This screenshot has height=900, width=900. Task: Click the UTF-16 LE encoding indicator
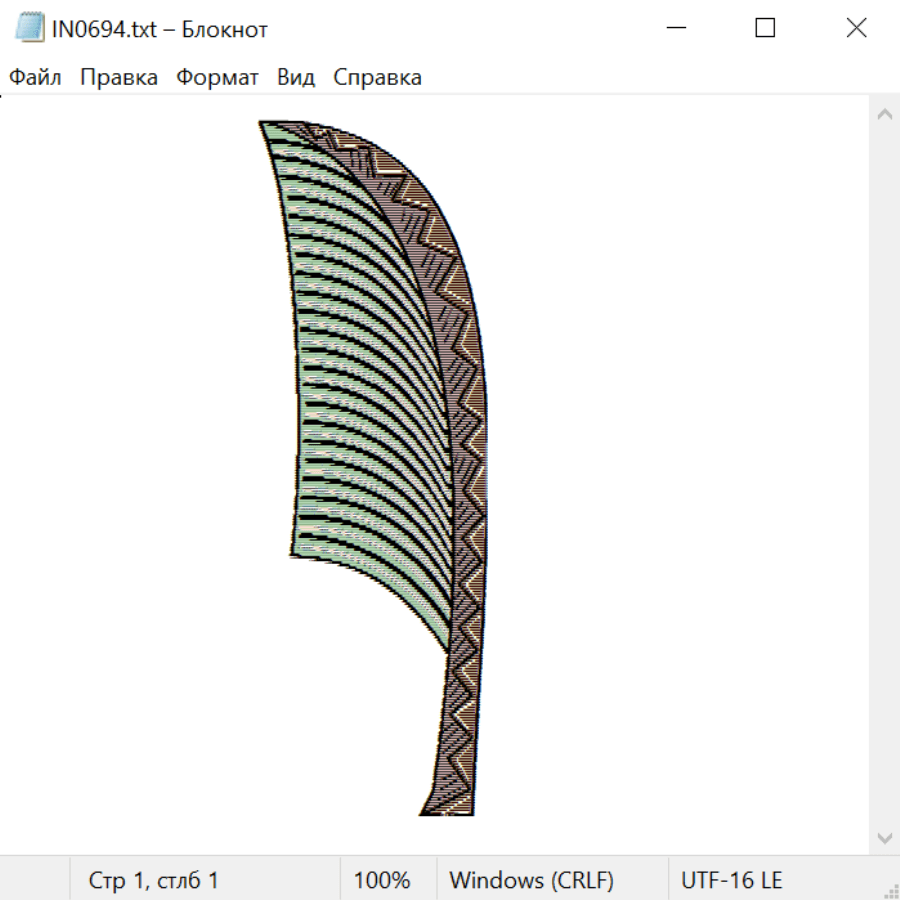(x=731, y=881)
